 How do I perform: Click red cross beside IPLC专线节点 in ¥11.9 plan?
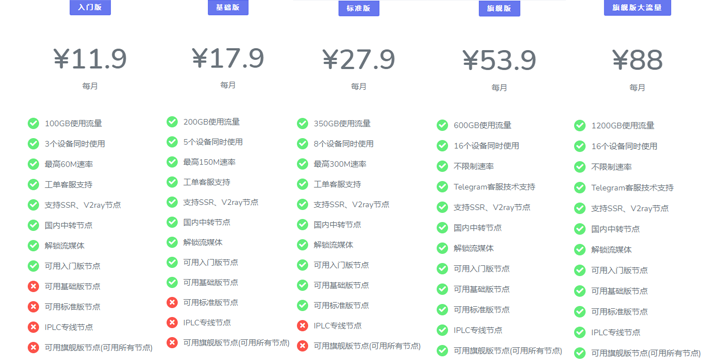click(34, 327)
